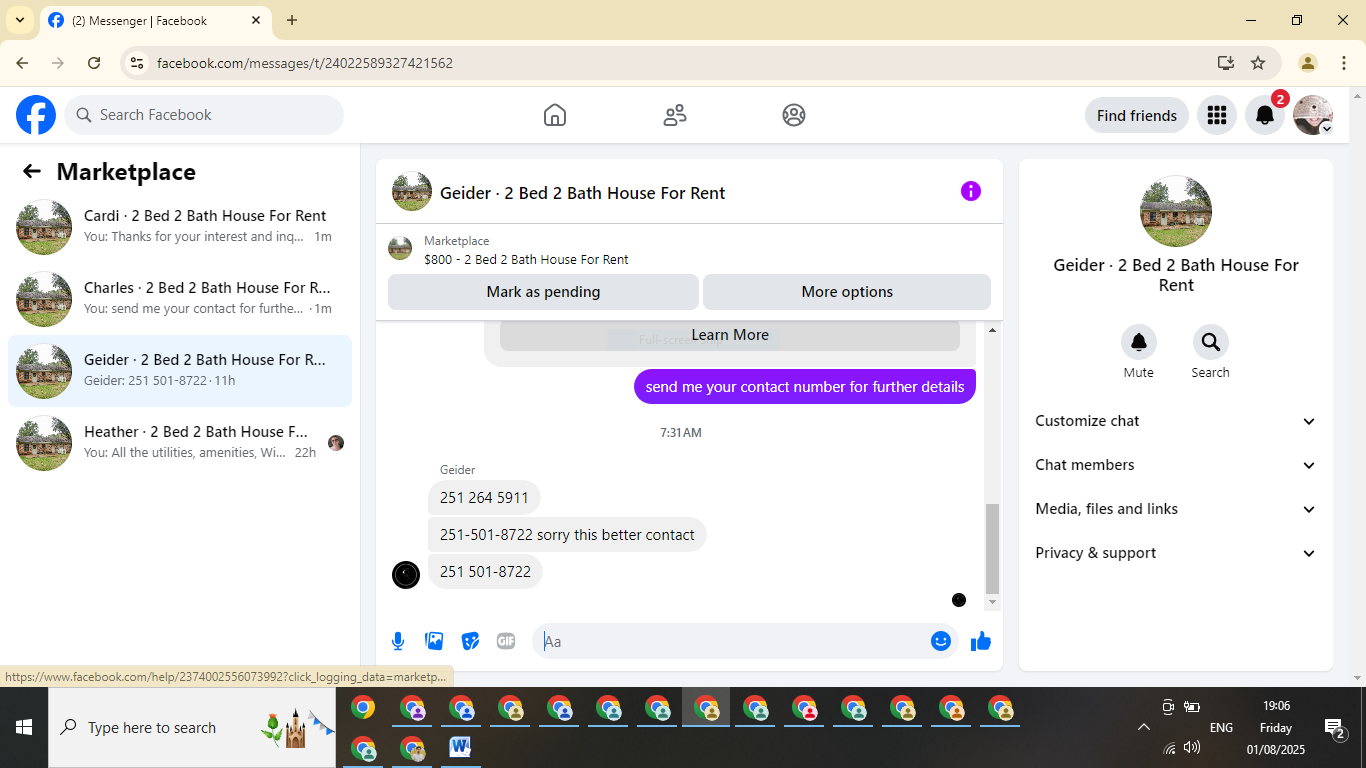The image size is (1366, 768).
Task: Open Windows notification center icon
Action: [1334, 727]
